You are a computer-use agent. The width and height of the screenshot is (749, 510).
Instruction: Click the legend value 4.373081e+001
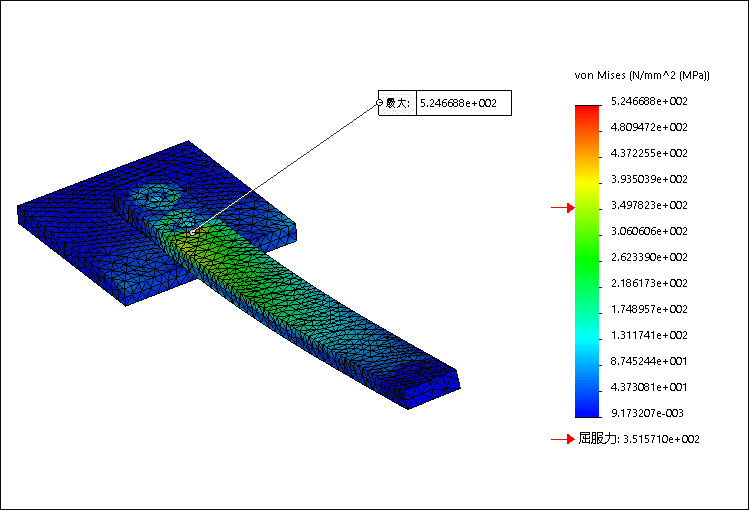click(x=649, y=387)
